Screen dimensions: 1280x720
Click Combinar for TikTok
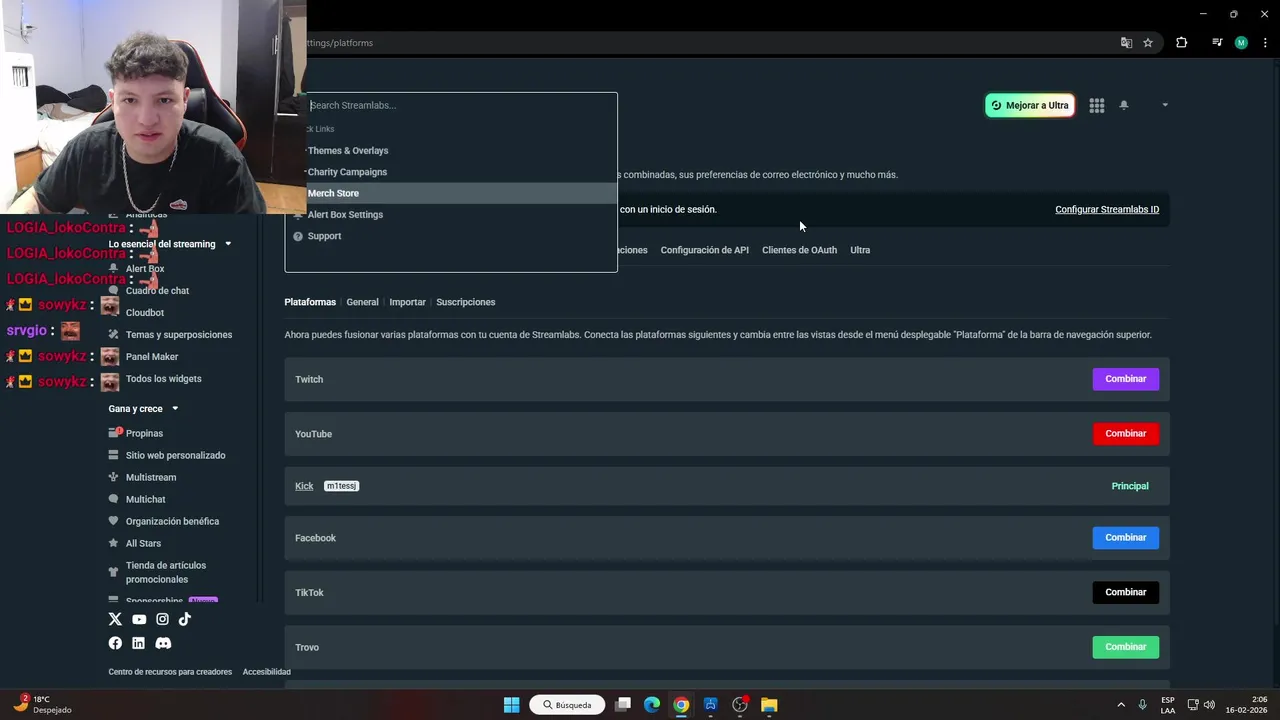[x=1125, y=592]
